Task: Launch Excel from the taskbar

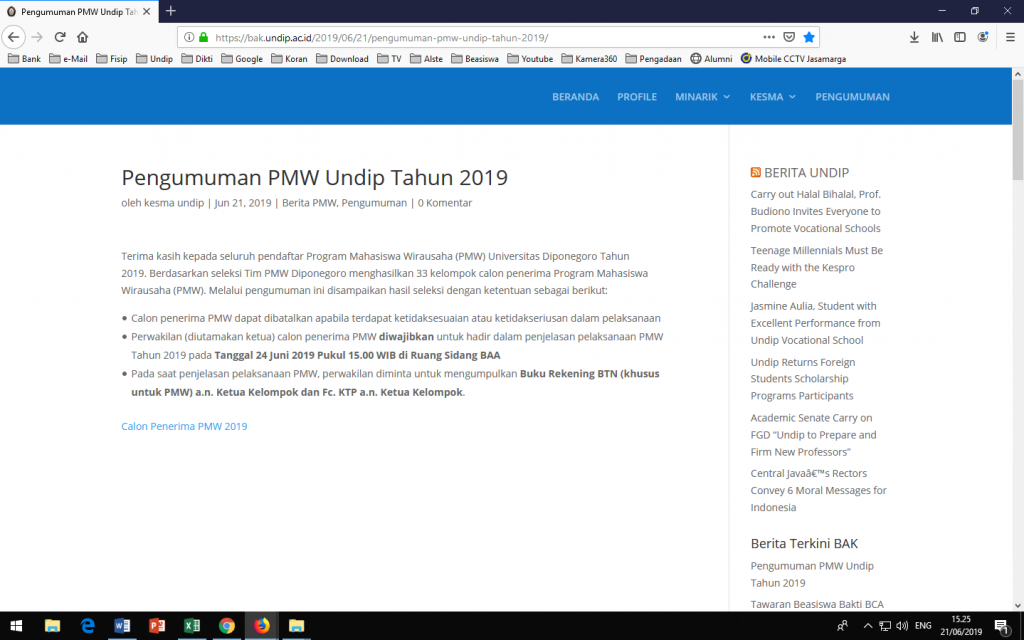Action: pos(191,626)
